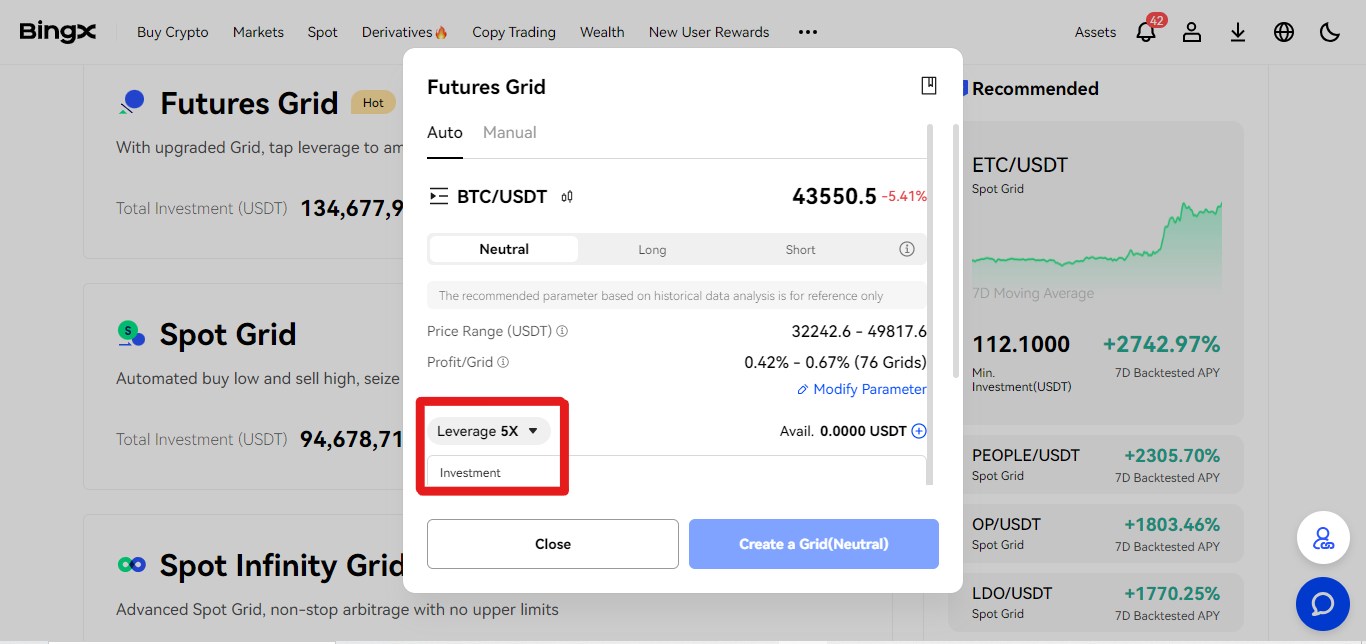This screenshot has height=644, width=1366.
Task: Click the 32242.6 - 49817.6 price range
Action: point(859,331)
